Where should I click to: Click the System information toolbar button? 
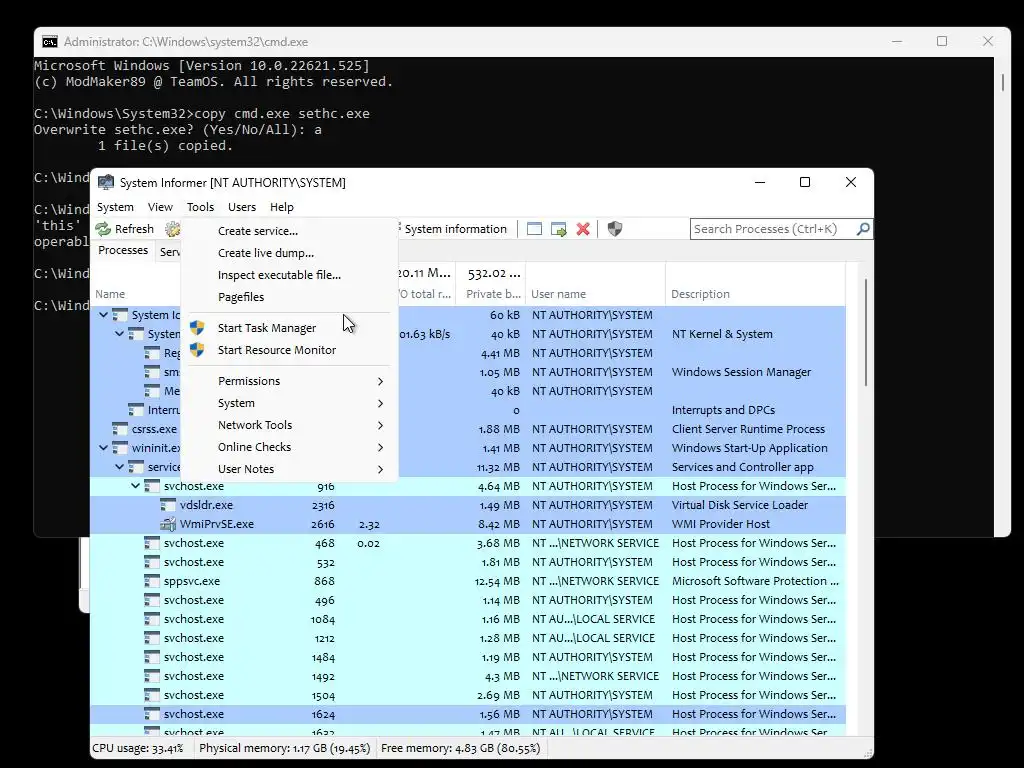455,229
